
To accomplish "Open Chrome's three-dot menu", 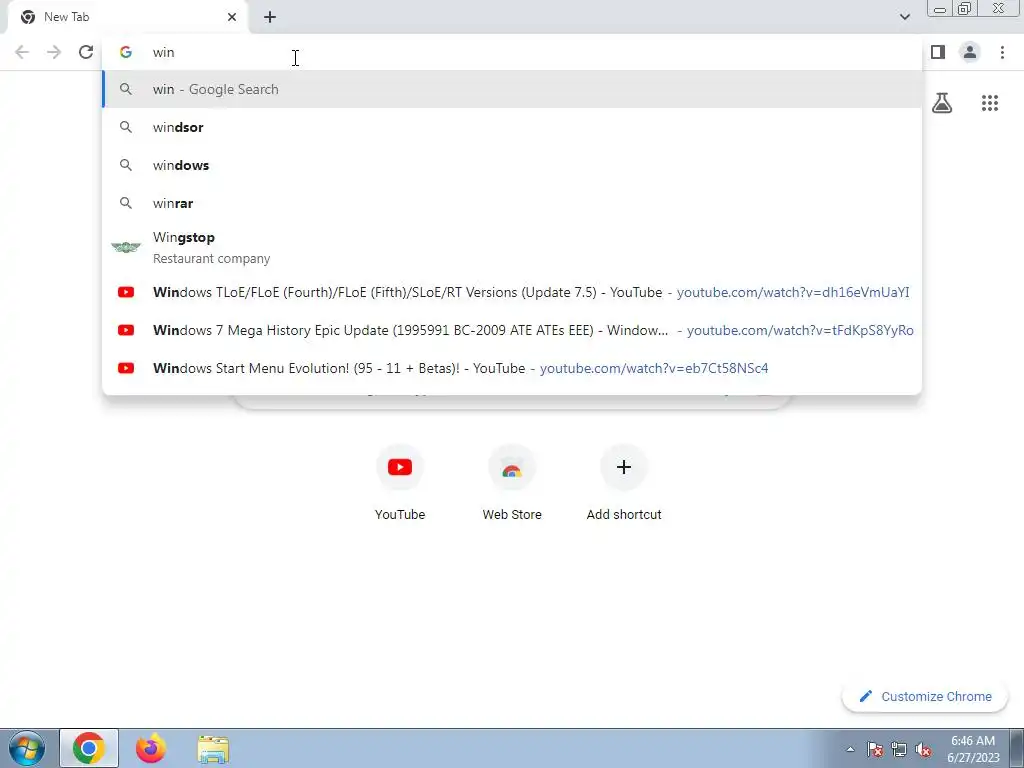I will coord(1002,52).
